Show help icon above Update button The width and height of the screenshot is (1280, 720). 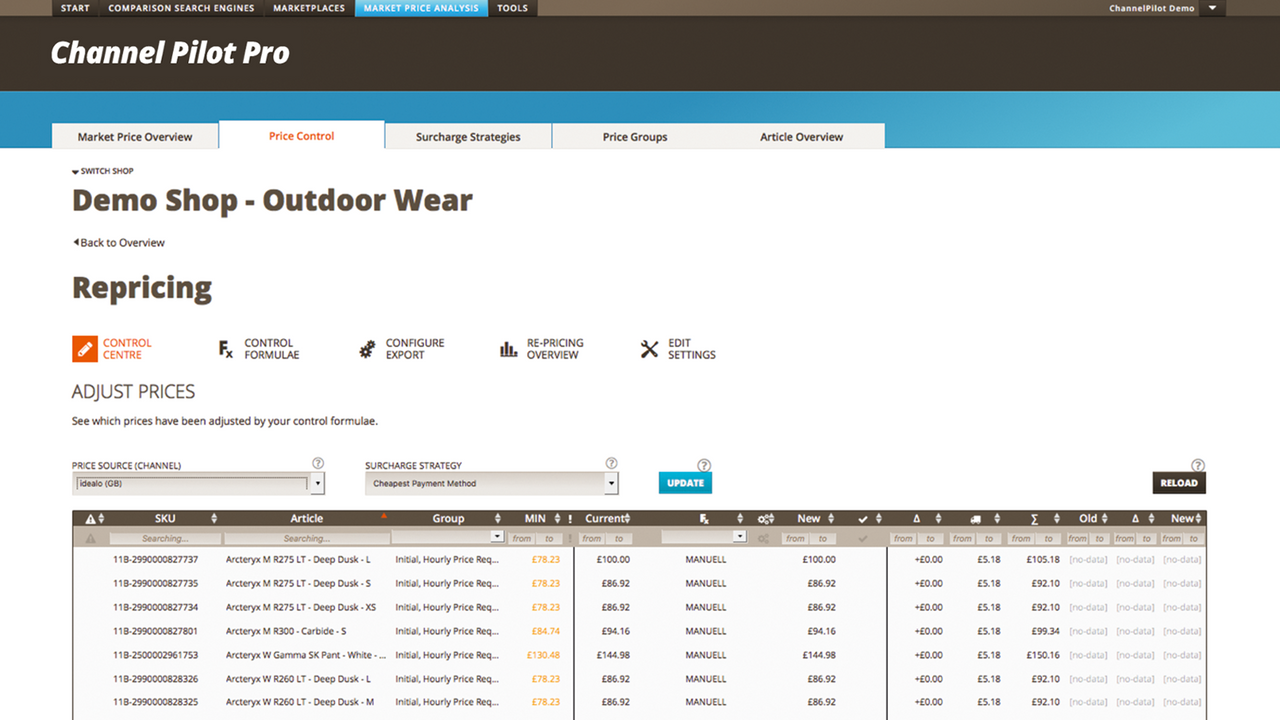704,465
